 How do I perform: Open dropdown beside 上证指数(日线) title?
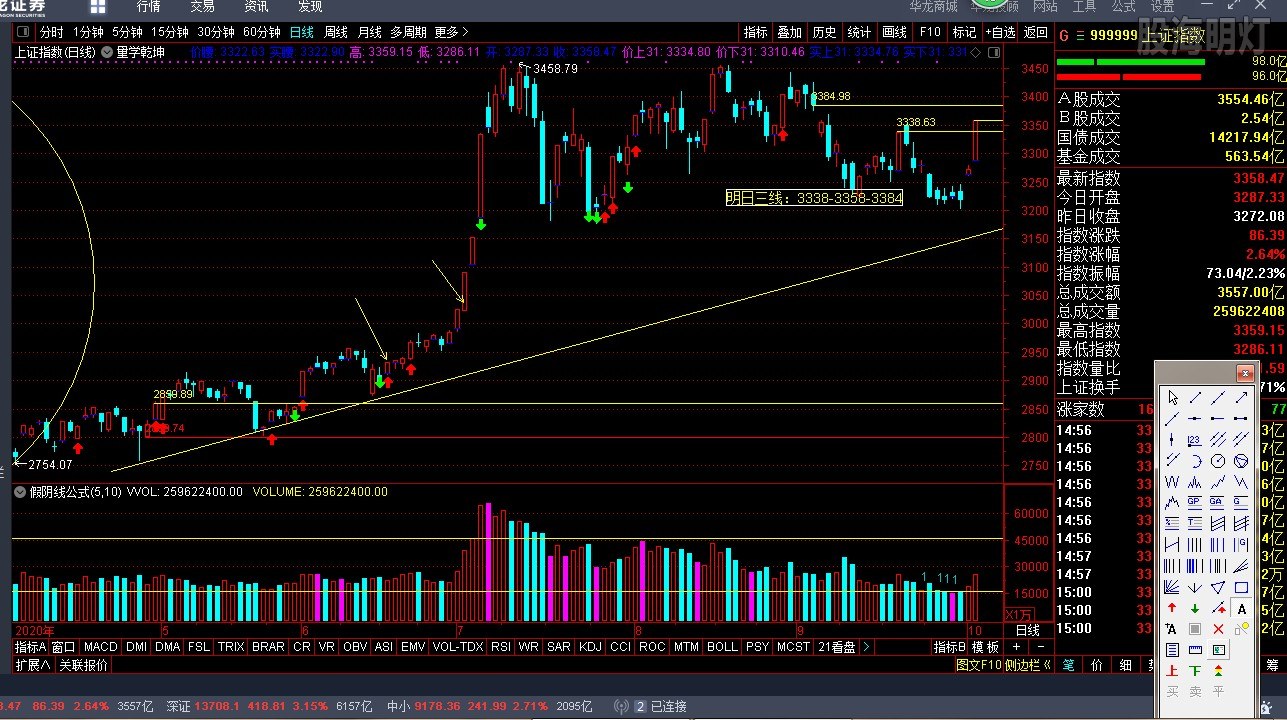[108, 52]
